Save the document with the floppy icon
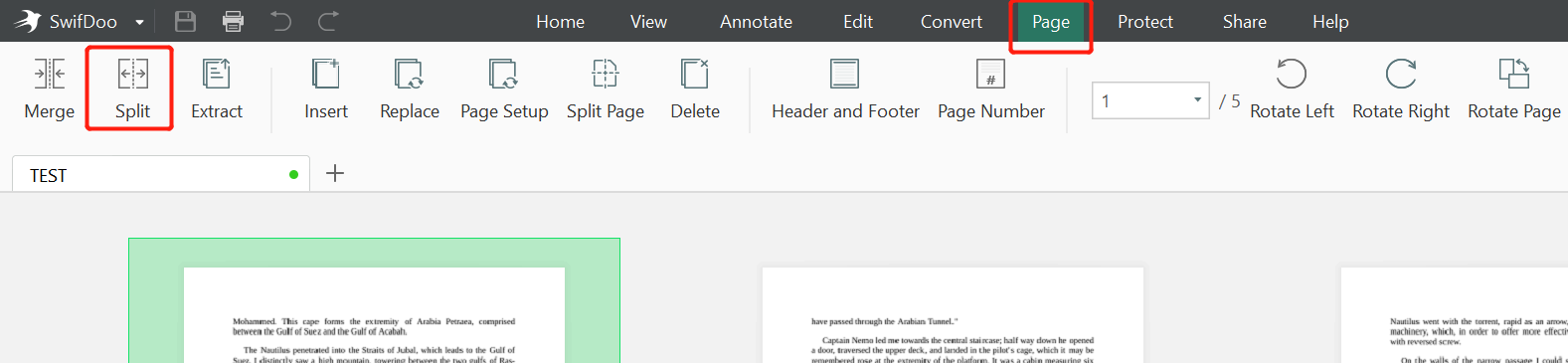Image resolution: width=1568 pixels, height=363 pixels. 186,21
